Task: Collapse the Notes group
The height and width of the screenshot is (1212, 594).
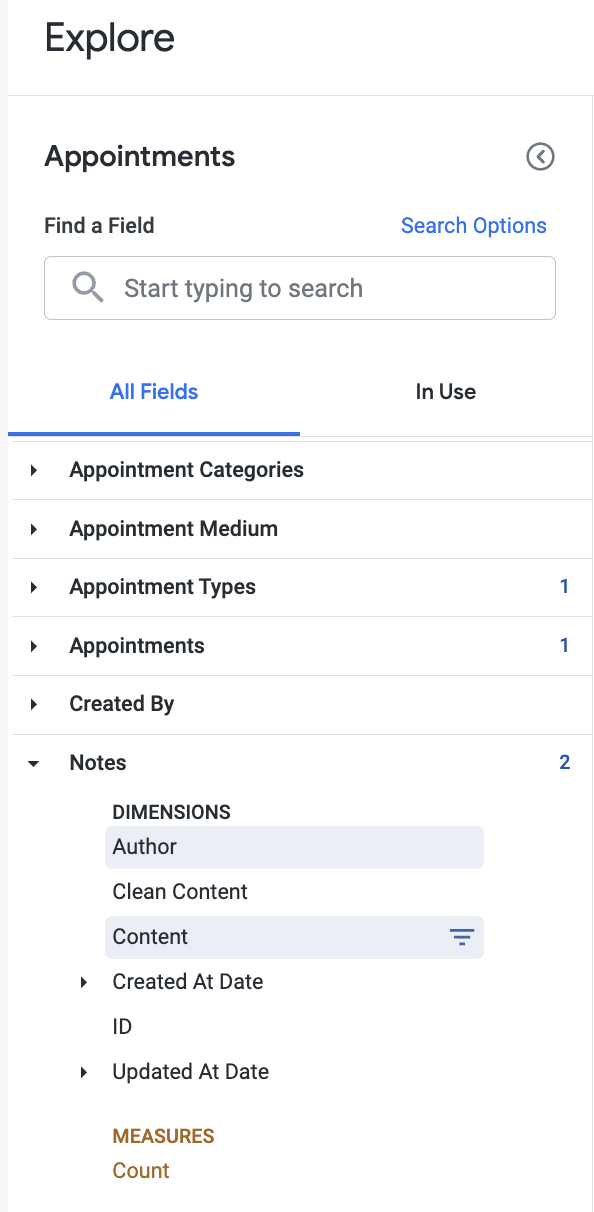Action: click(34, 763)
